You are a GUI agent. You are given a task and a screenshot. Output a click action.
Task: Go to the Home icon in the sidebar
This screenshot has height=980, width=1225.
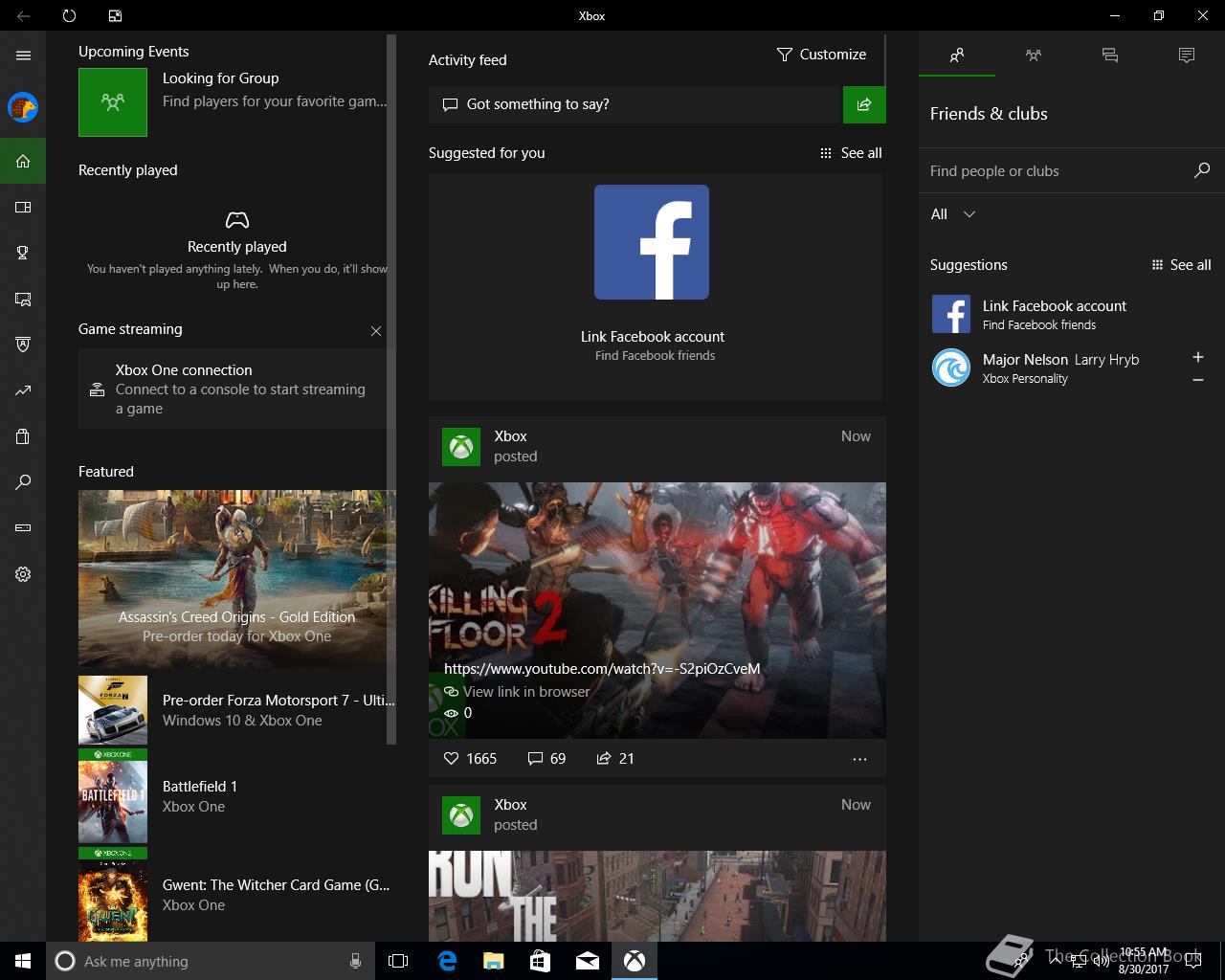(x=23, y=161)
